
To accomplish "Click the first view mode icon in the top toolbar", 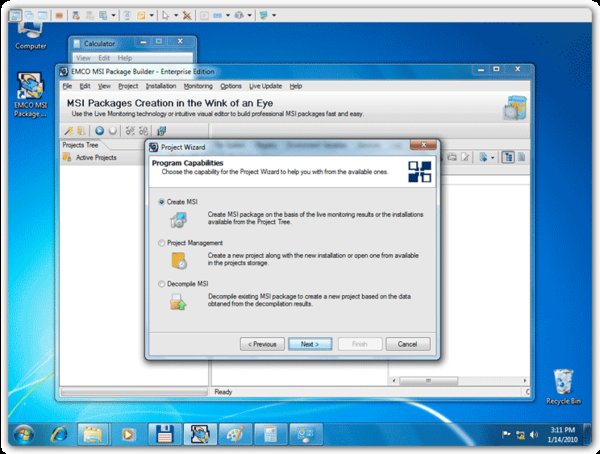I will click(x=15, y=15).
